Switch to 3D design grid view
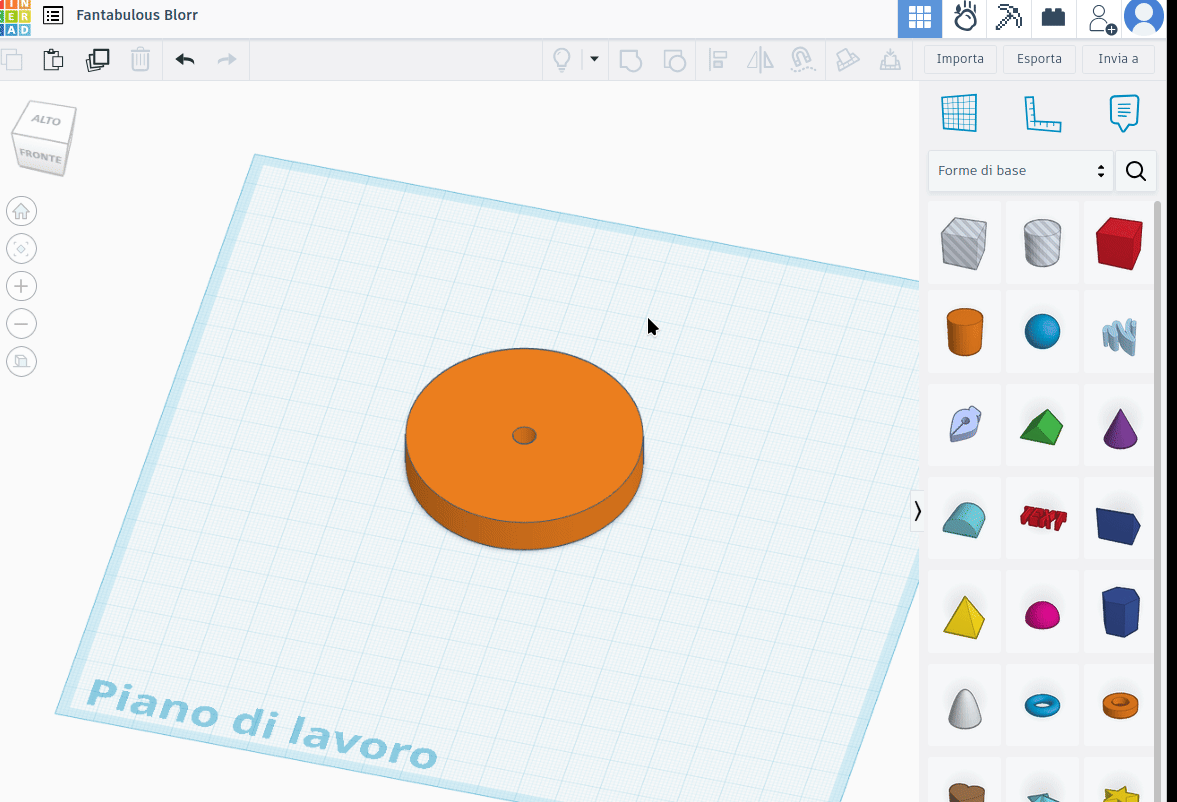This screenshot has width=1177, height=802. coord(920,18)
